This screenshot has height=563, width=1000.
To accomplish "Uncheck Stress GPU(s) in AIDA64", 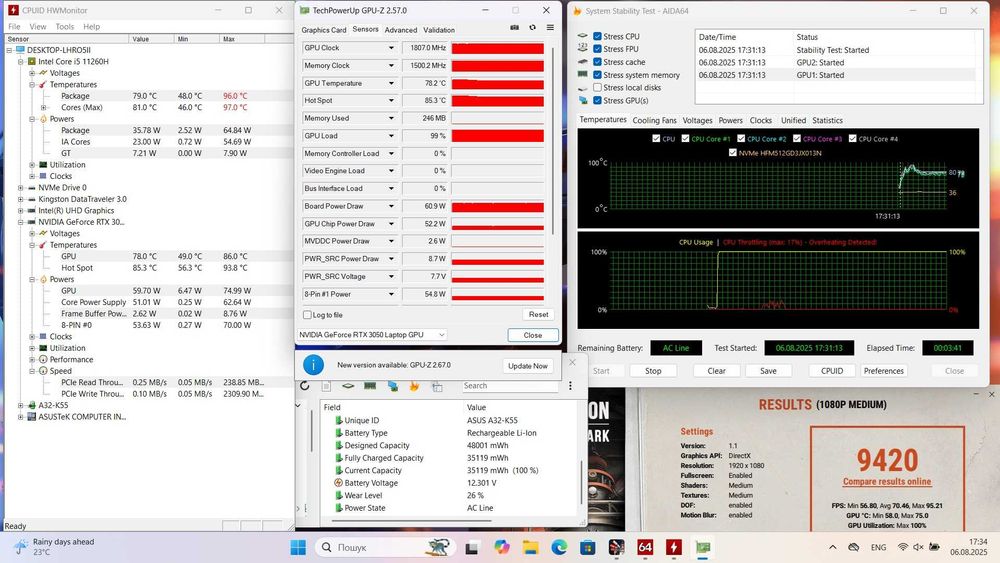I will [597, 100].
